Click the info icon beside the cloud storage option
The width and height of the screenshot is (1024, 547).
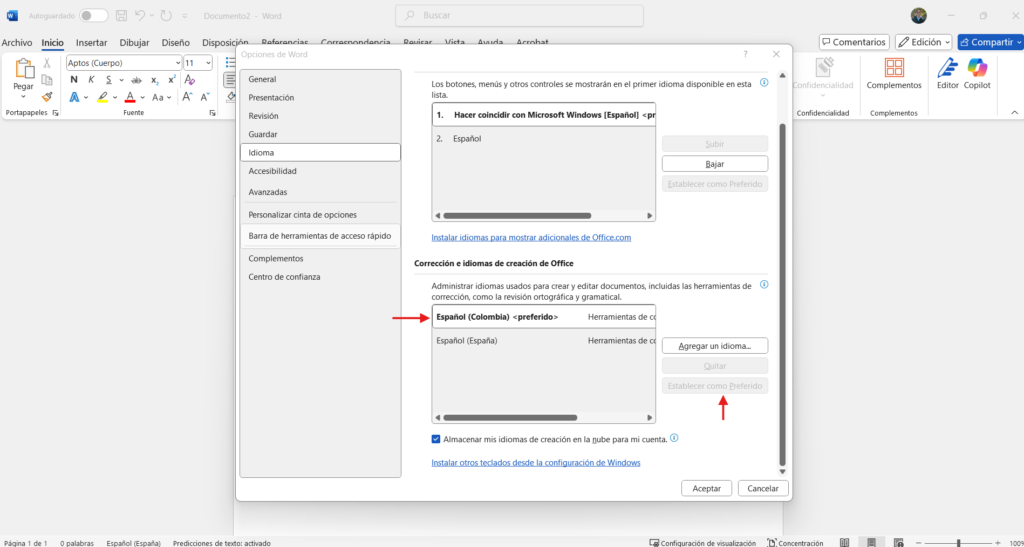point(675,438)
